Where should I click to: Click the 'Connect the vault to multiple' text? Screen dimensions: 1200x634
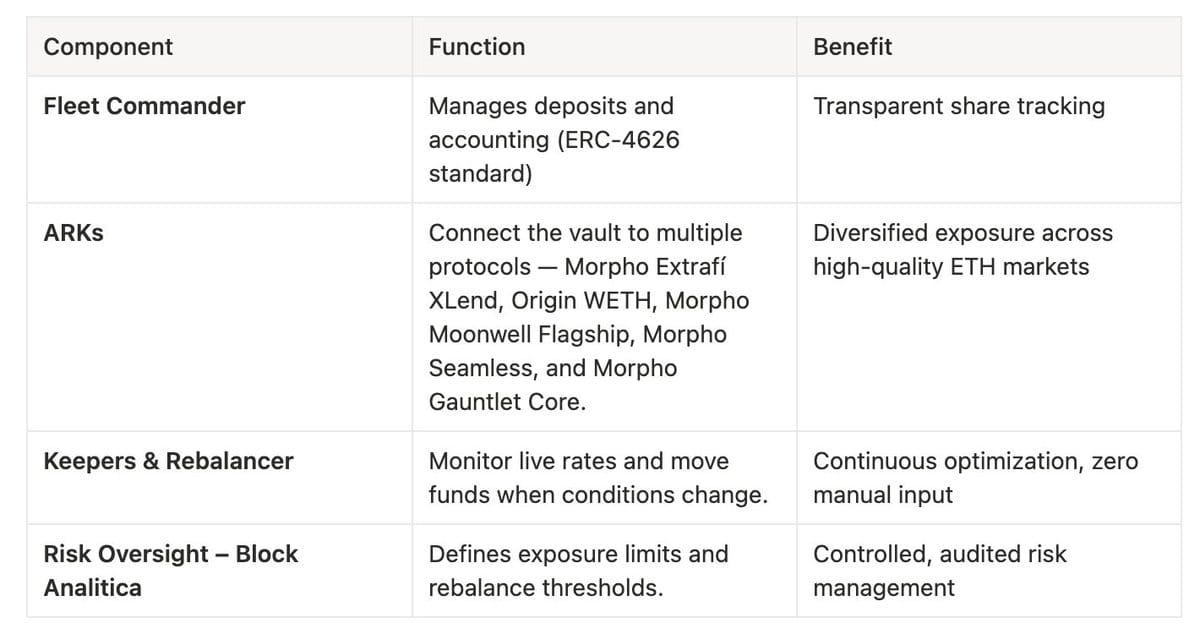coord(585,233)
